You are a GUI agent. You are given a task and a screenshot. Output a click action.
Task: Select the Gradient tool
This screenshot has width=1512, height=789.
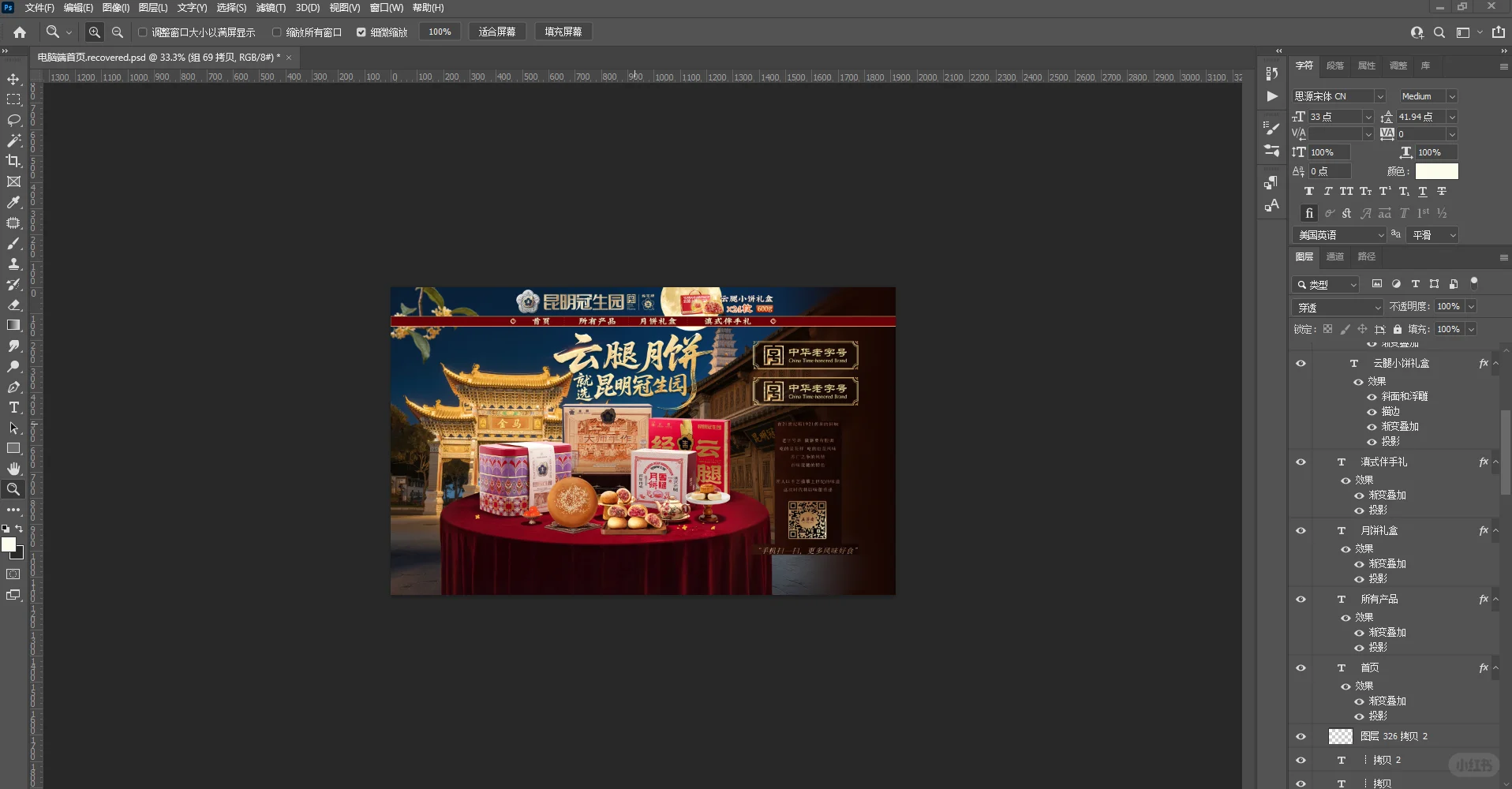(13, 325)
